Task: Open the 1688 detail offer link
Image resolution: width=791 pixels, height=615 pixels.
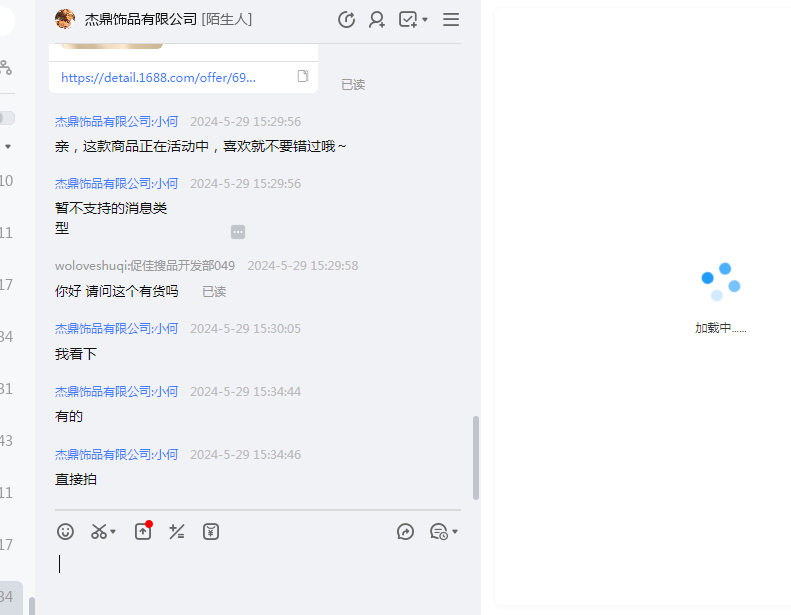Action: pos(158,78)
